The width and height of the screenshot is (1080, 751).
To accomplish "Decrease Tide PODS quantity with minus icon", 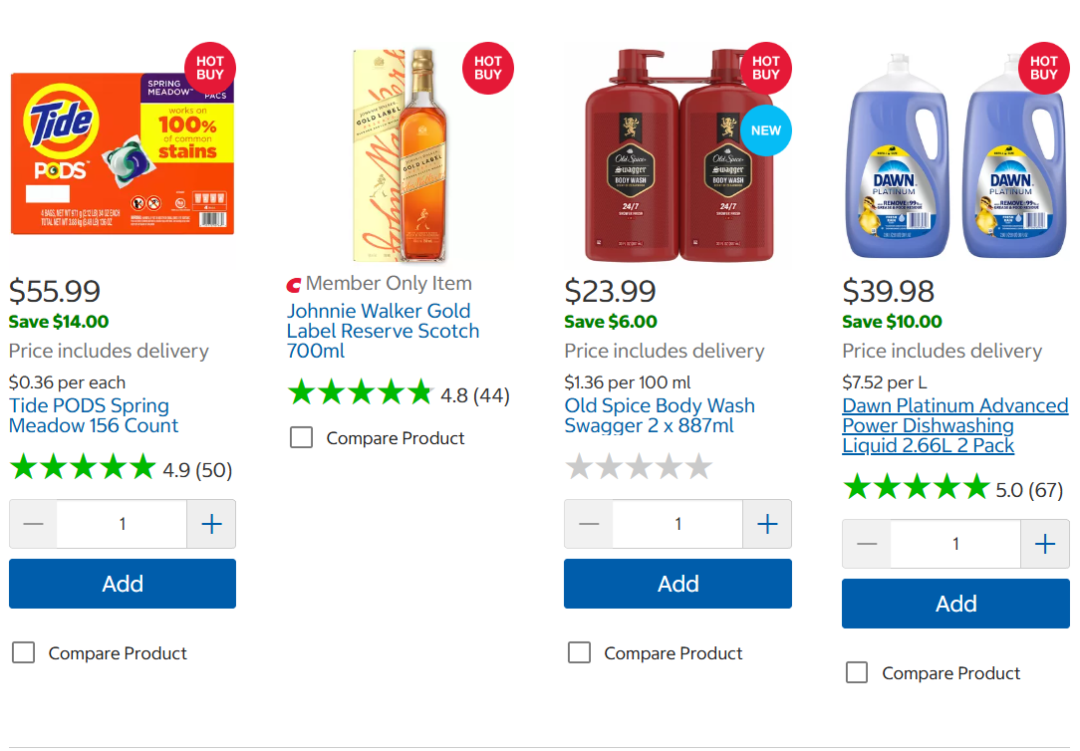I will pyautogui.click(x=34, y=524).
